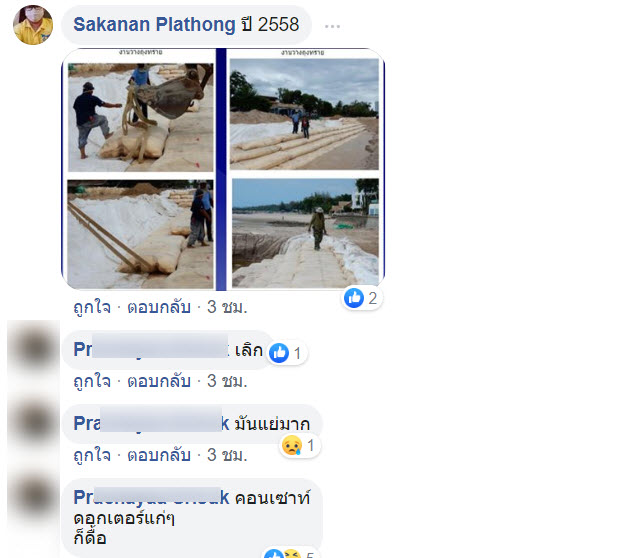Reply to the photo comment via ตอบกลับ
The width and height of the screenshot is (622, 558).
pos(159,307)
